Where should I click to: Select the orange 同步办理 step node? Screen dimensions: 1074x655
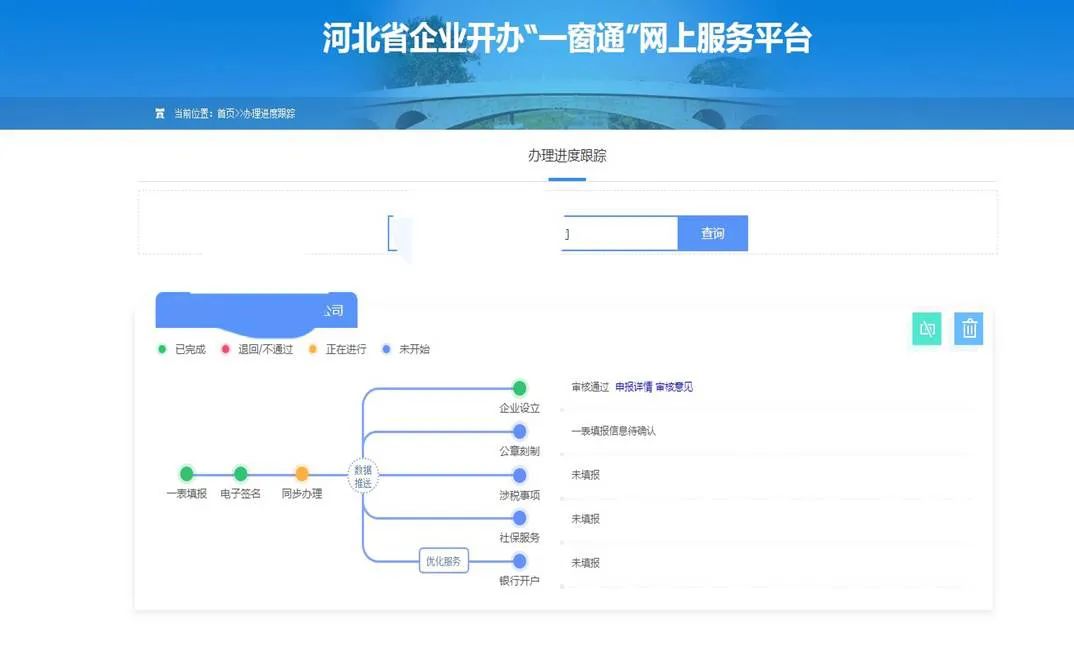point(301,473)
